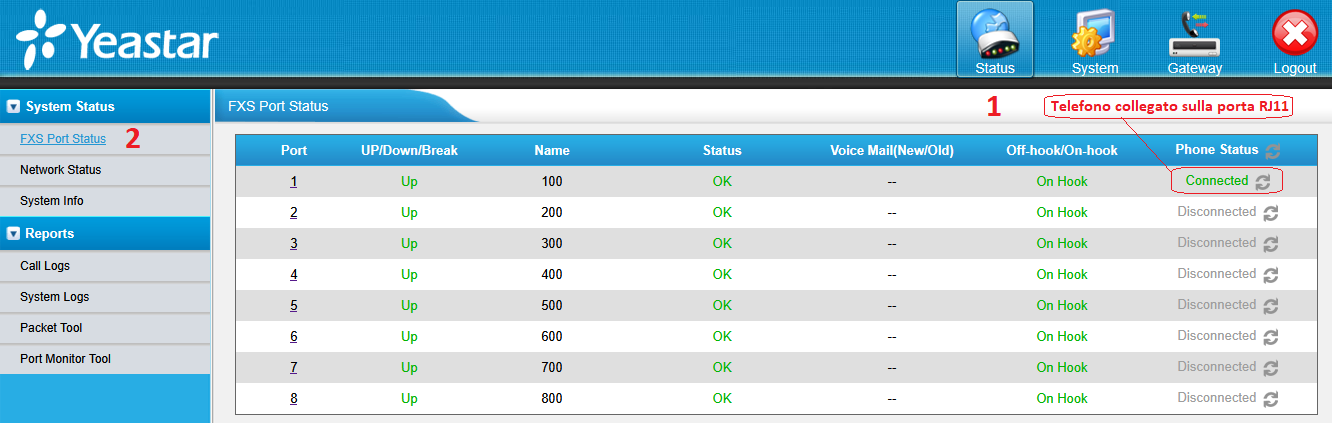Open Call Logs report
The width and height of the screenshot is (1332, 423).
pos(45,266)
